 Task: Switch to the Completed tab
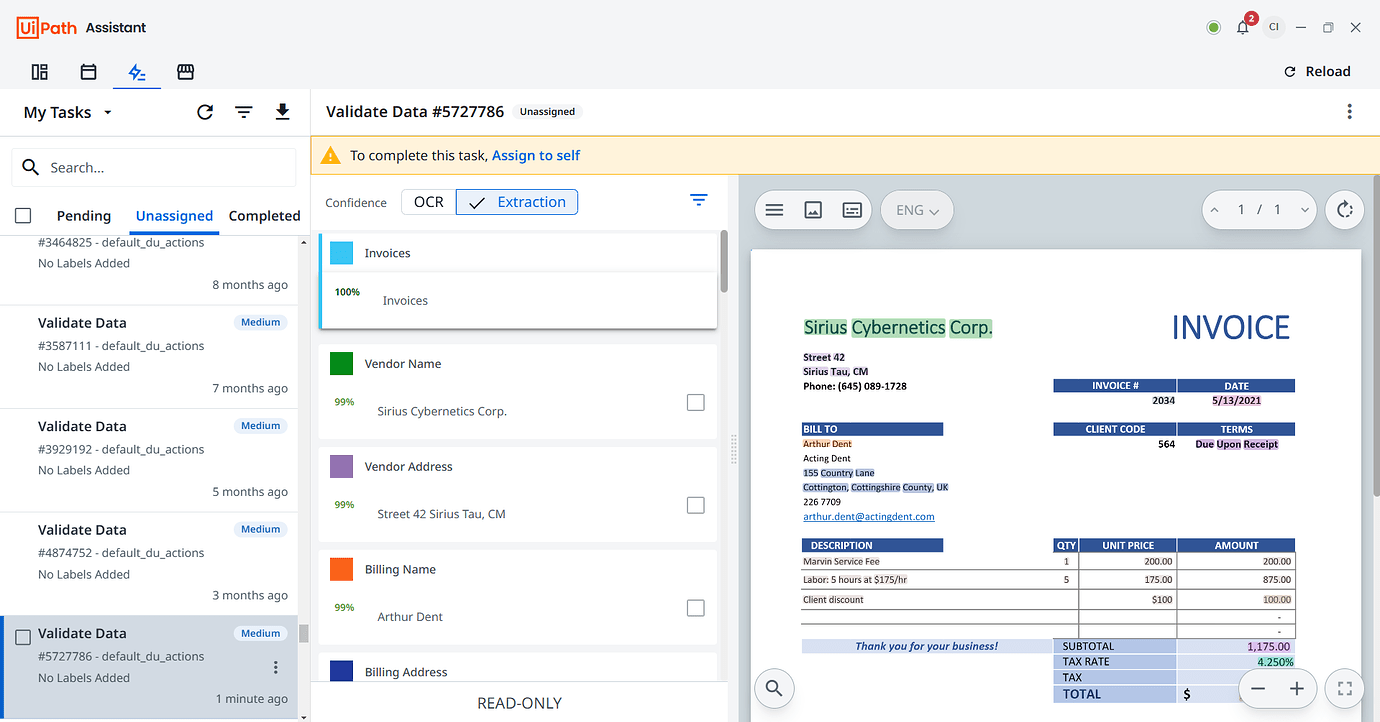pos(264,215)
